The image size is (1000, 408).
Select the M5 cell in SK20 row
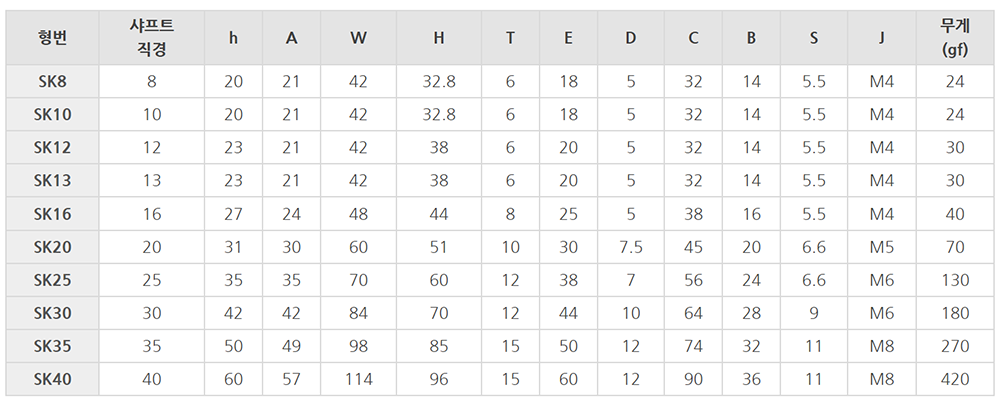tap(882, 247)
